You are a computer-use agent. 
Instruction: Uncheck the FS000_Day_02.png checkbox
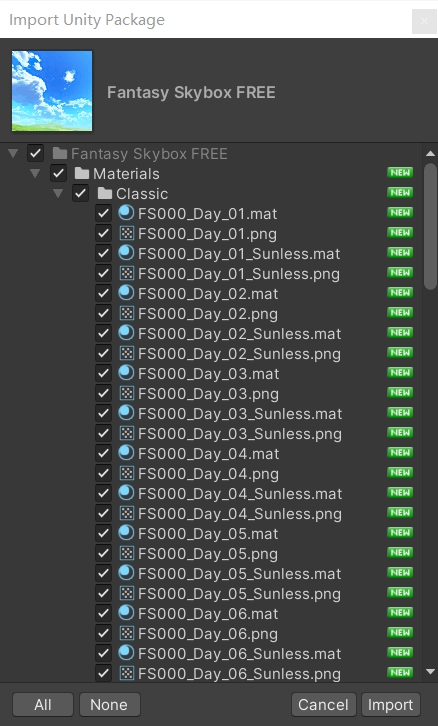point(103,313)
